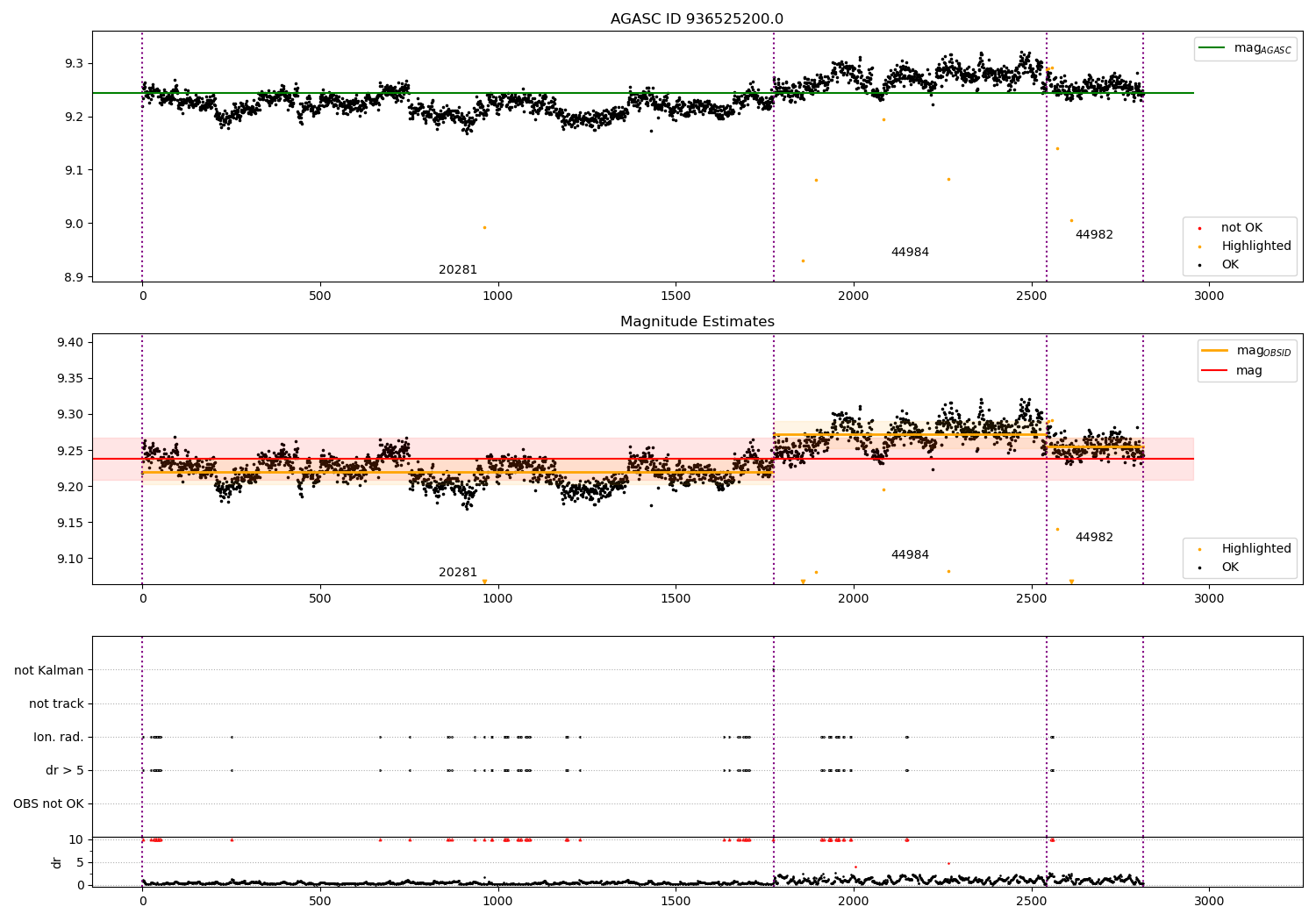This screenshot has width=1316, height=921.
Task: Click the lowest orange highlighted point in top plot
Action: coord(803,261)
